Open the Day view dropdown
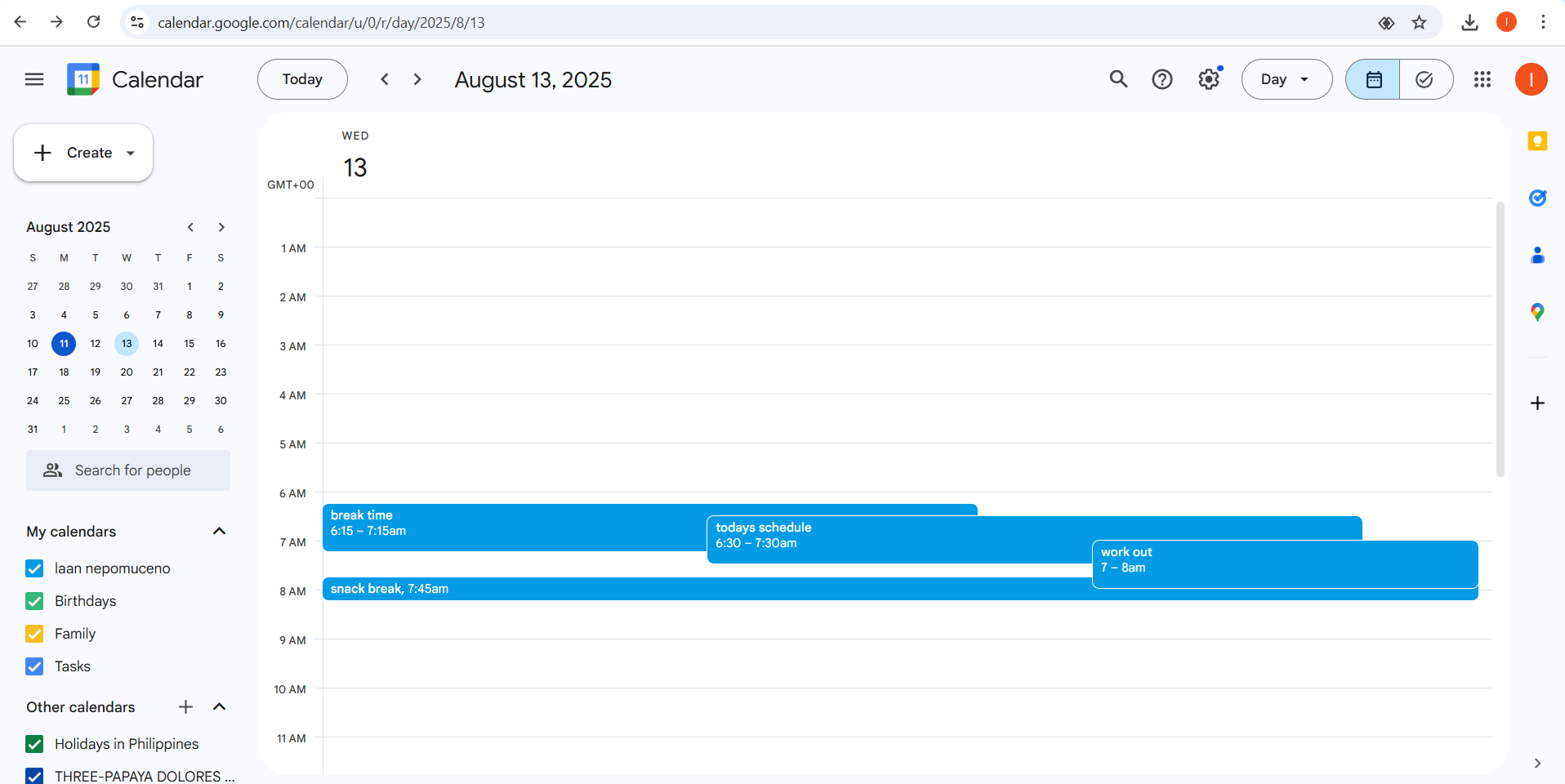Viewport: 1565px width, 784px height. click(1286, 79)
